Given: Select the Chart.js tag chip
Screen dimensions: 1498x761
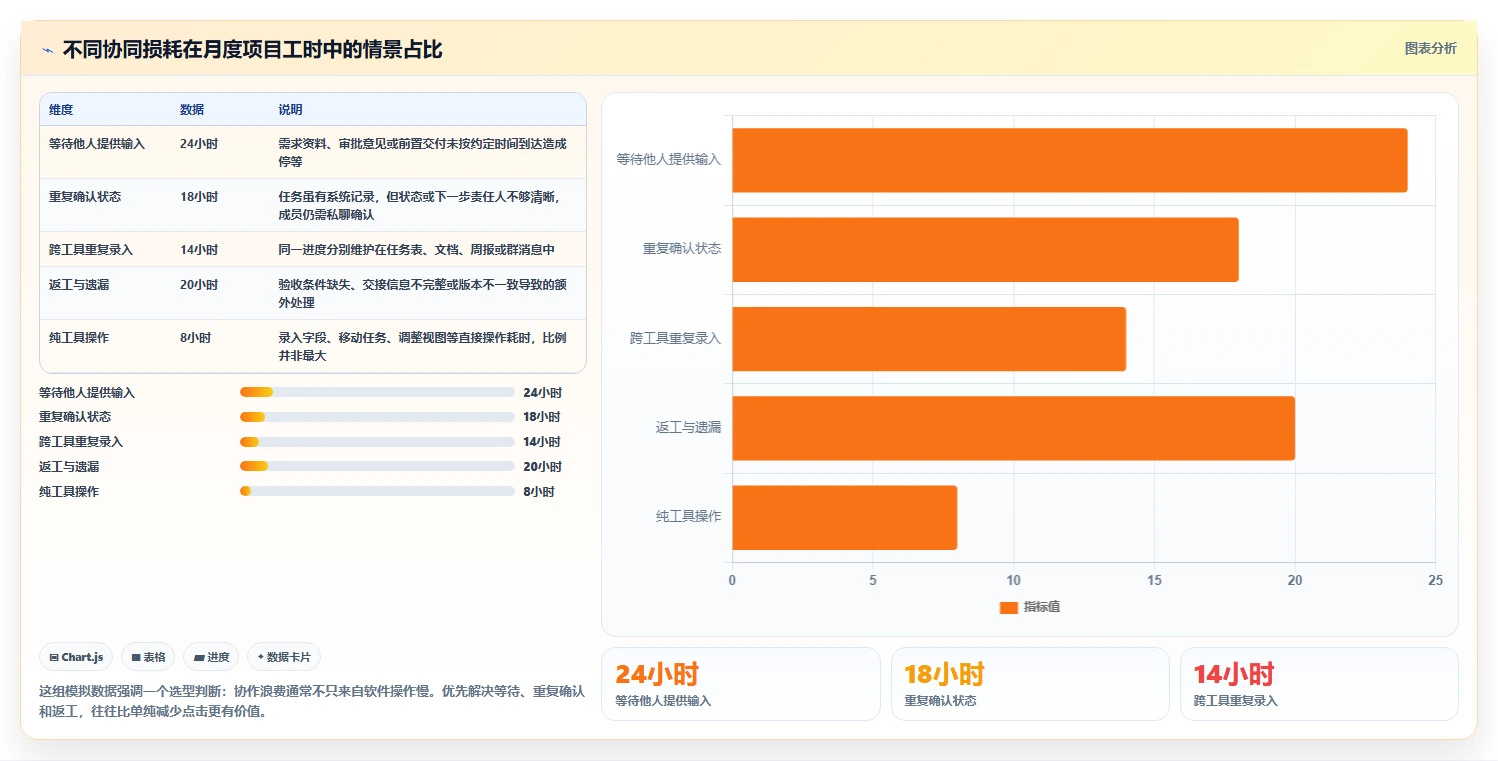Looking at the screenshot, I should coord(77,657).
